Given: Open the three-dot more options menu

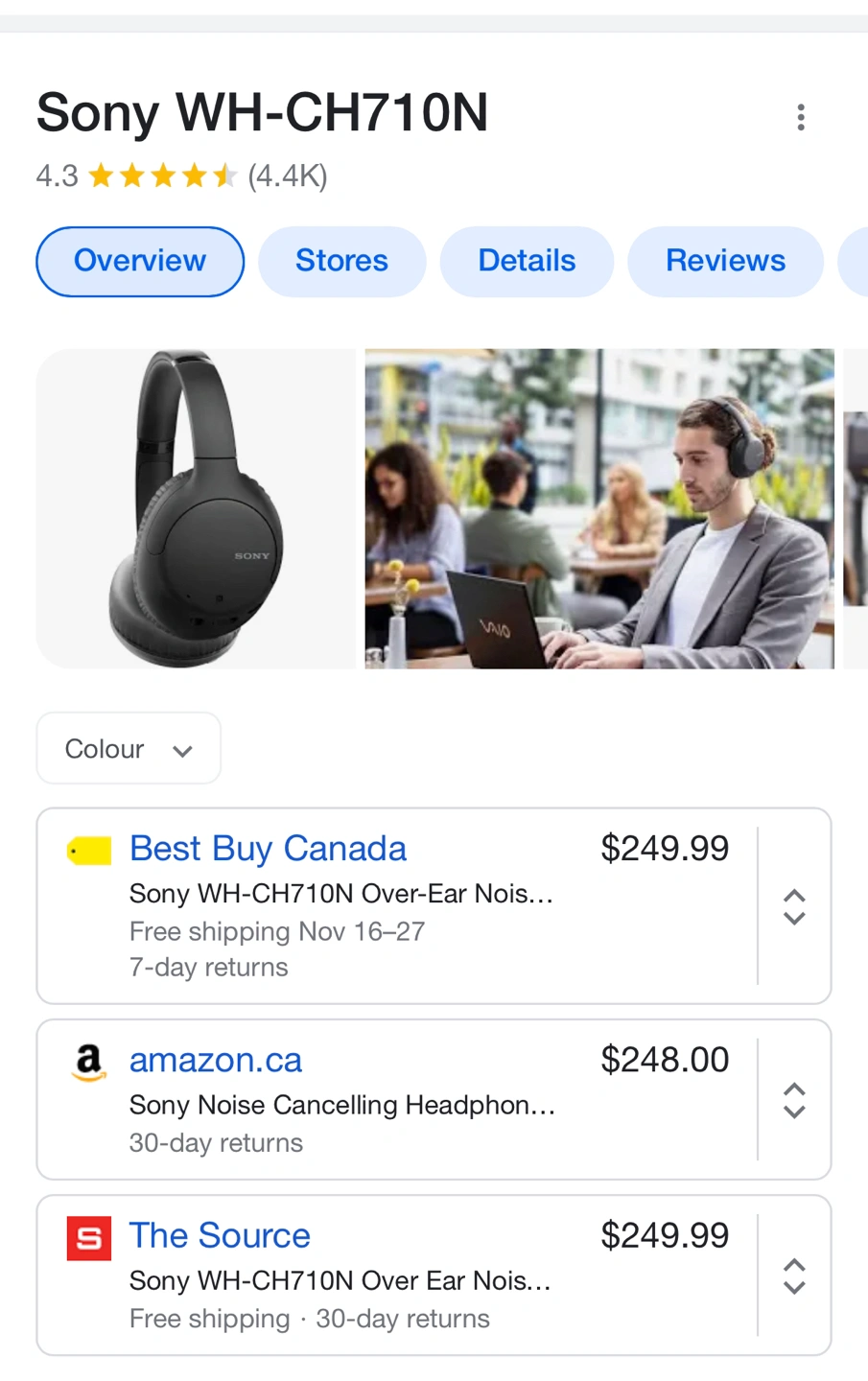Looking at the screenshot, I should click(x=801, y=117).
